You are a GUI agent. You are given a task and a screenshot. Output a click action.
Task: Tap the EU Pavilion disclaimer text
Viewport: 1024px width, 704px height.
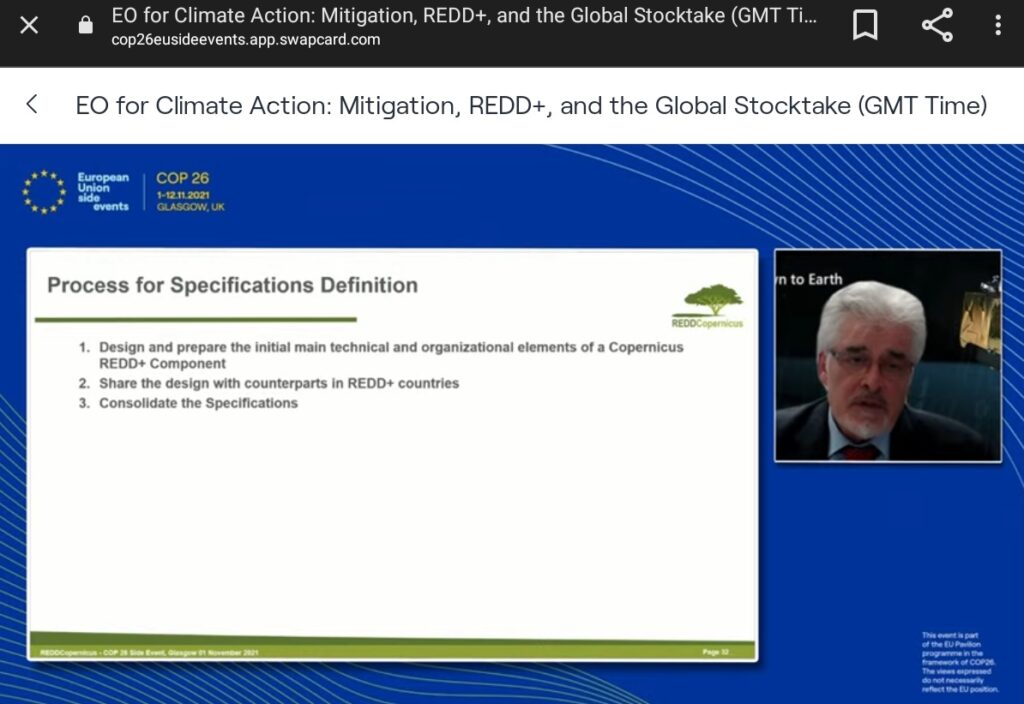click(959, 662)
